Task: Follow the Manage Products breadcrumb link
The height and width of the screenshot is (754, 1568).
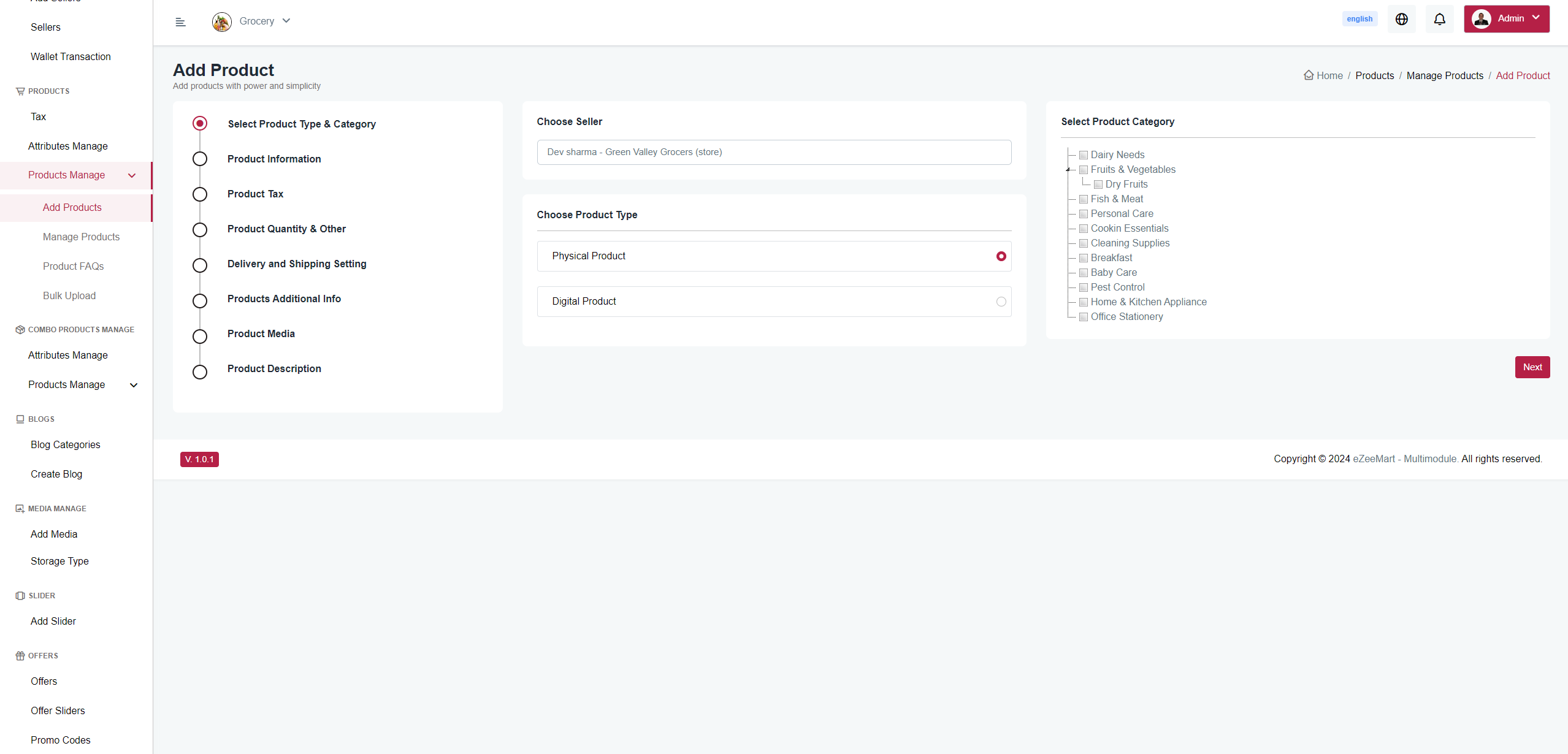Action: 1444,76
